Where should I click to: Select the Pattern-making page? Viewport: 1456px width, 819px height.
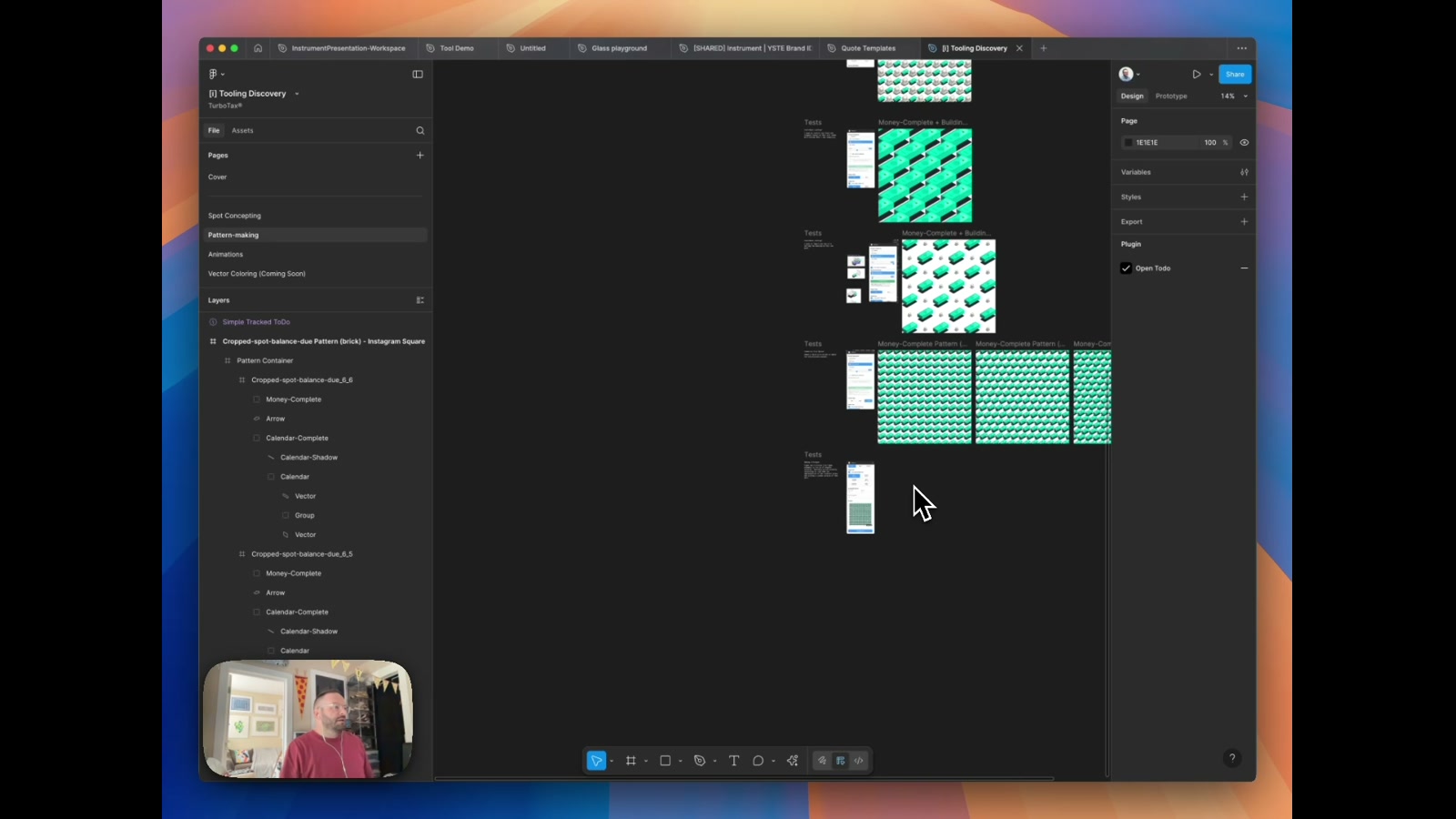click(x=315, y=235)
